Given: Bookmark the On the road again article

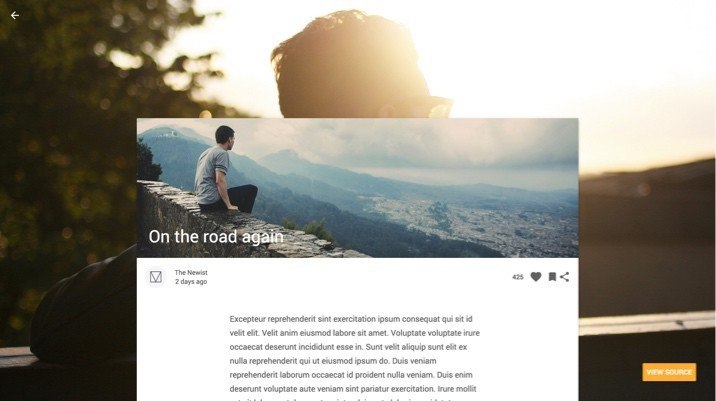Looking at the screenshot, I should pos(552,277).
